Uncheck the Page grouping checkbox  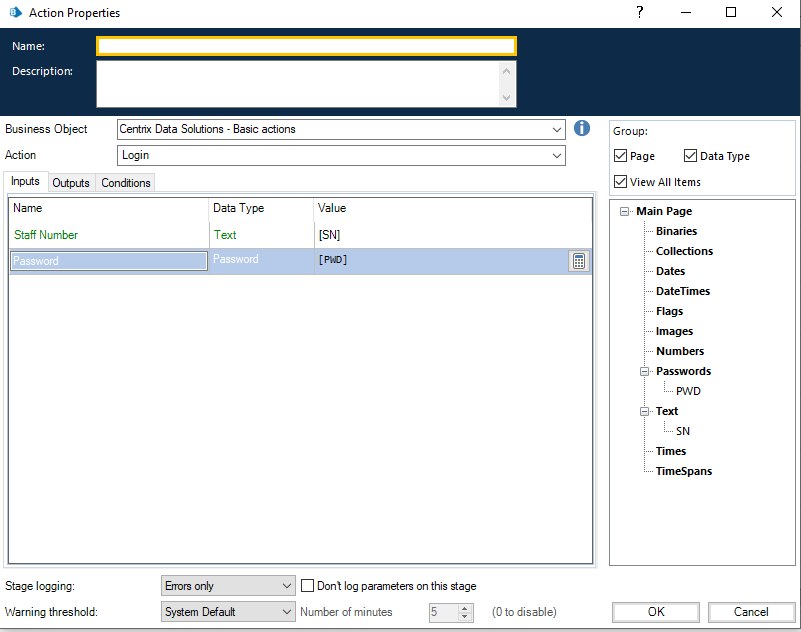tap(621, 155)
